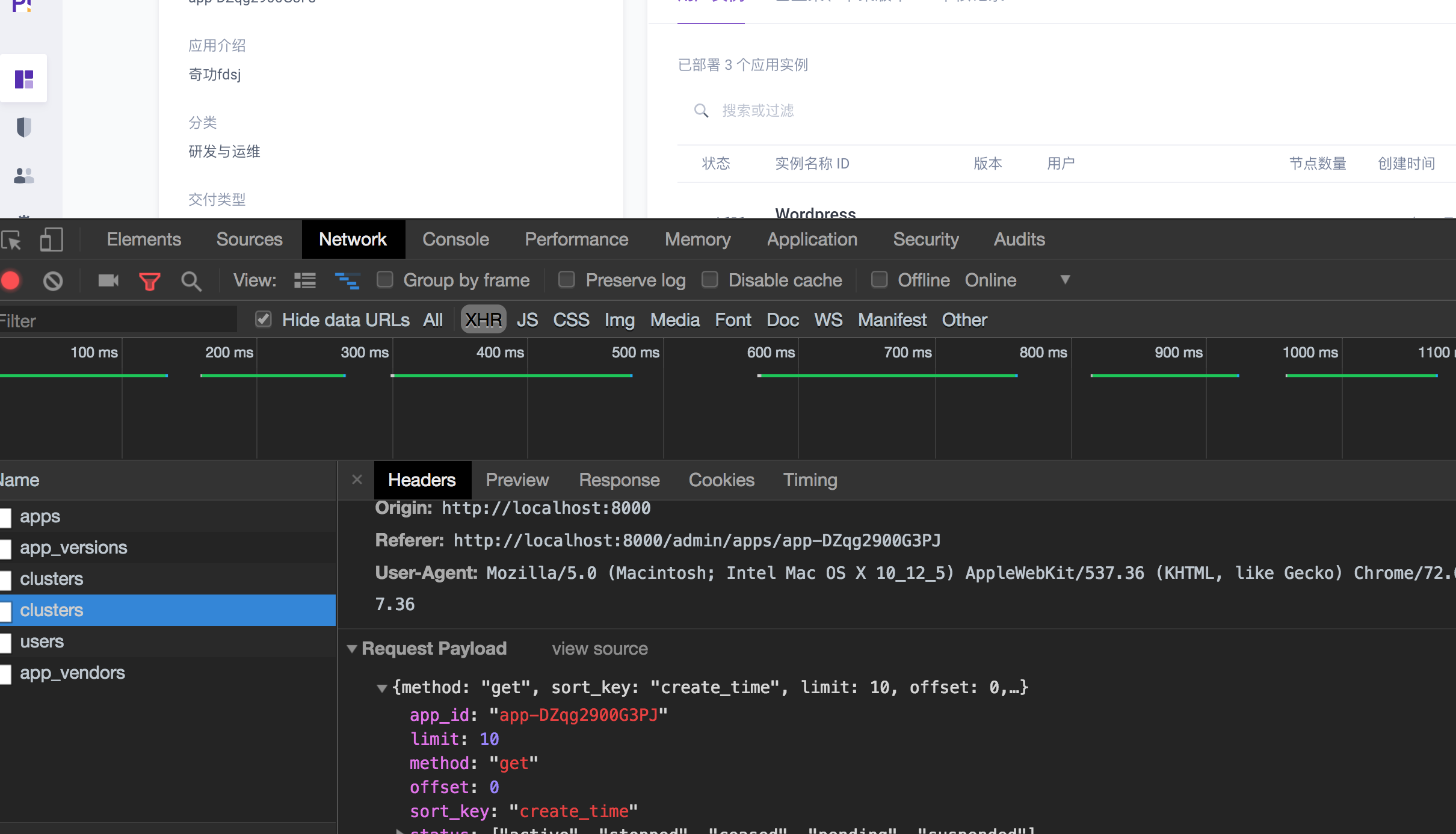Activate the inspect element cursor tool
Viewport: 1456px width, 834px height.
(11, 239)
